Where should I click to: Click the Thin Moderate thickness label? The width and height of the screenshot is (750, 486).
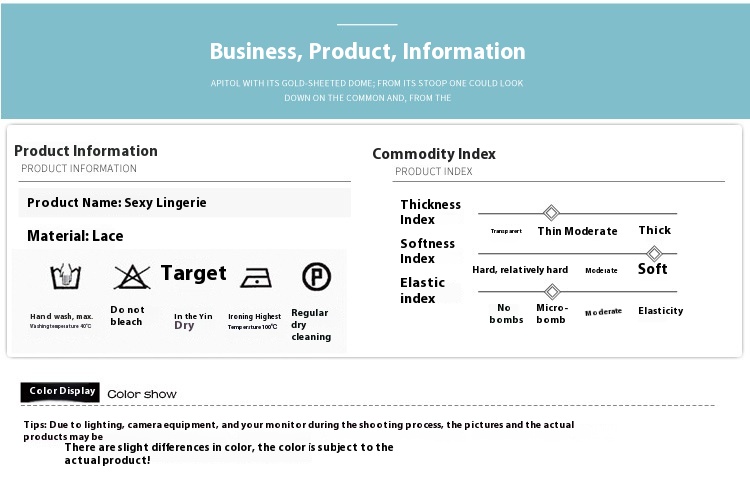577,231
